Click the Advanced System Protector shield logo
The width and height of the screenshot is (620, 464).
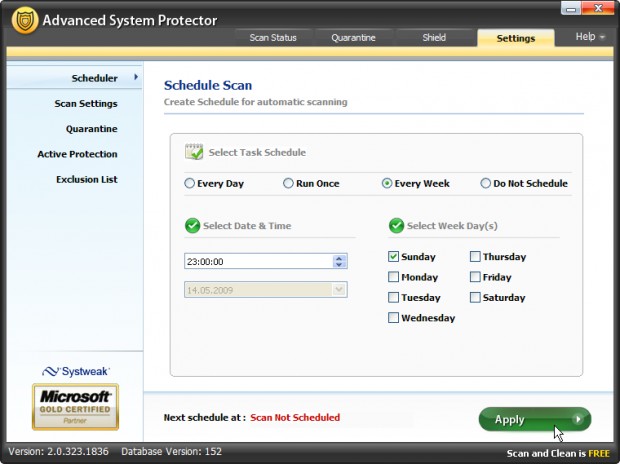click(x=25, y=20)
